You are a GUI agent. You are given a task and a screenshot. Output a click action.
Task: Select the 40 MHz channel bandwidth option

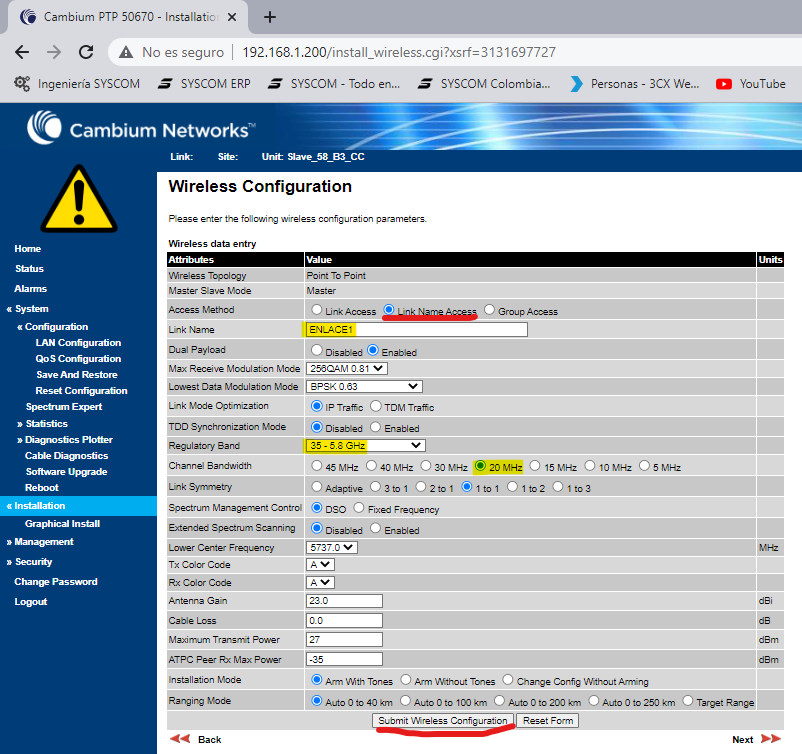[371, 466]
